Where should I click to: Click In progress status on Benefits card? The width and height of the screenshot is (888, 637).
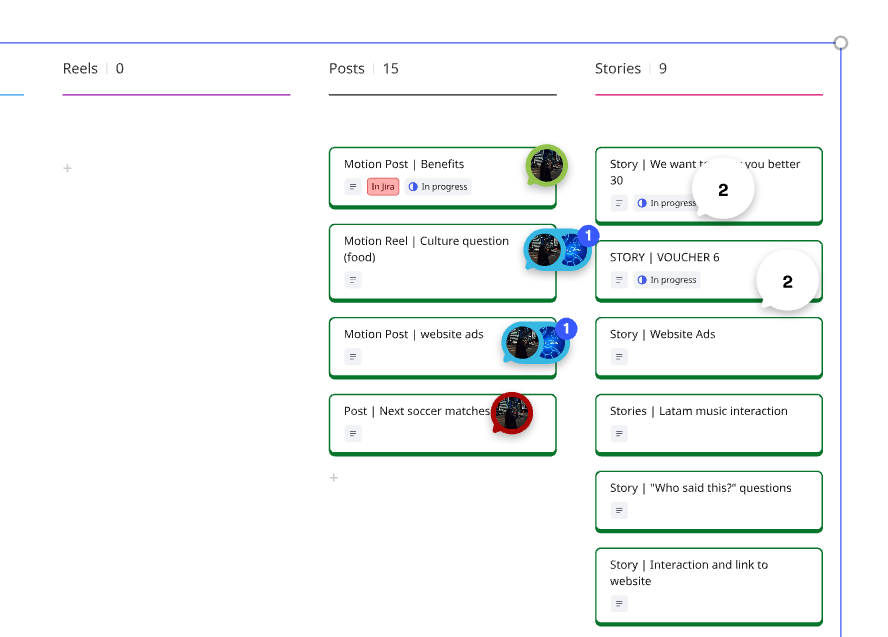438,186
